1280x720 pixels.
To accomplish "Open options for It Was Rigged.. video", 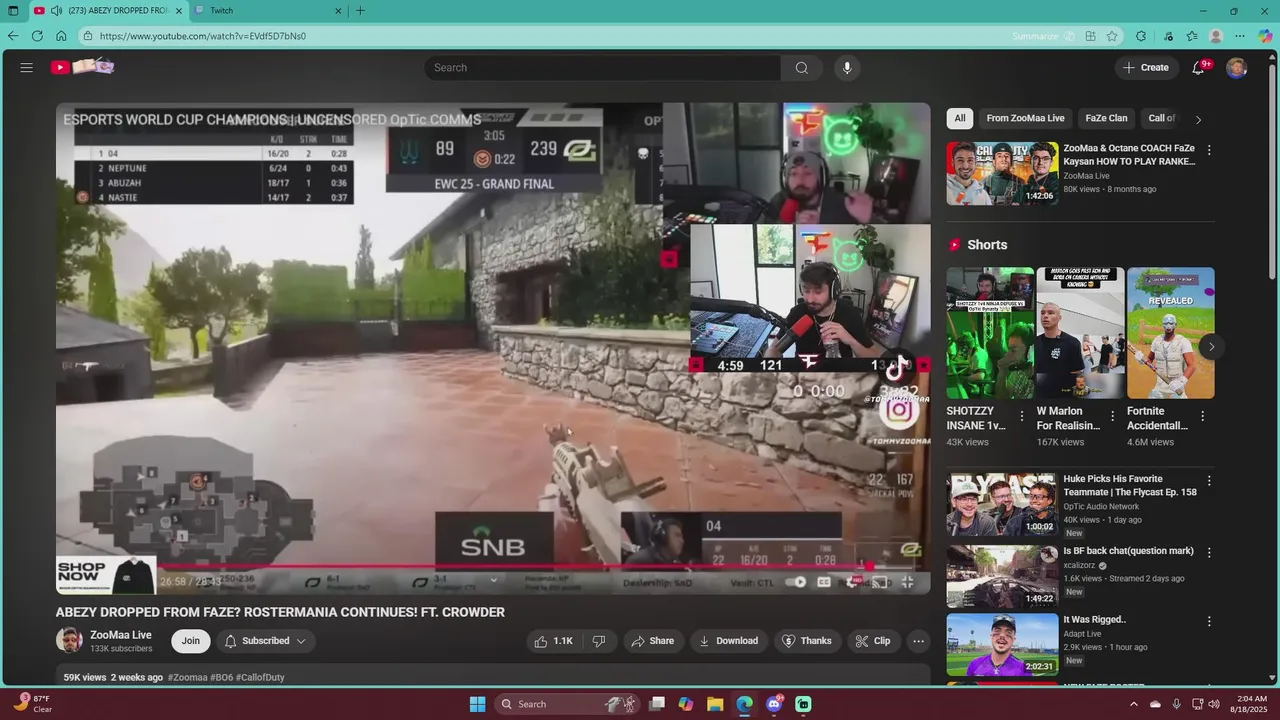I will tap(1208, 621).
